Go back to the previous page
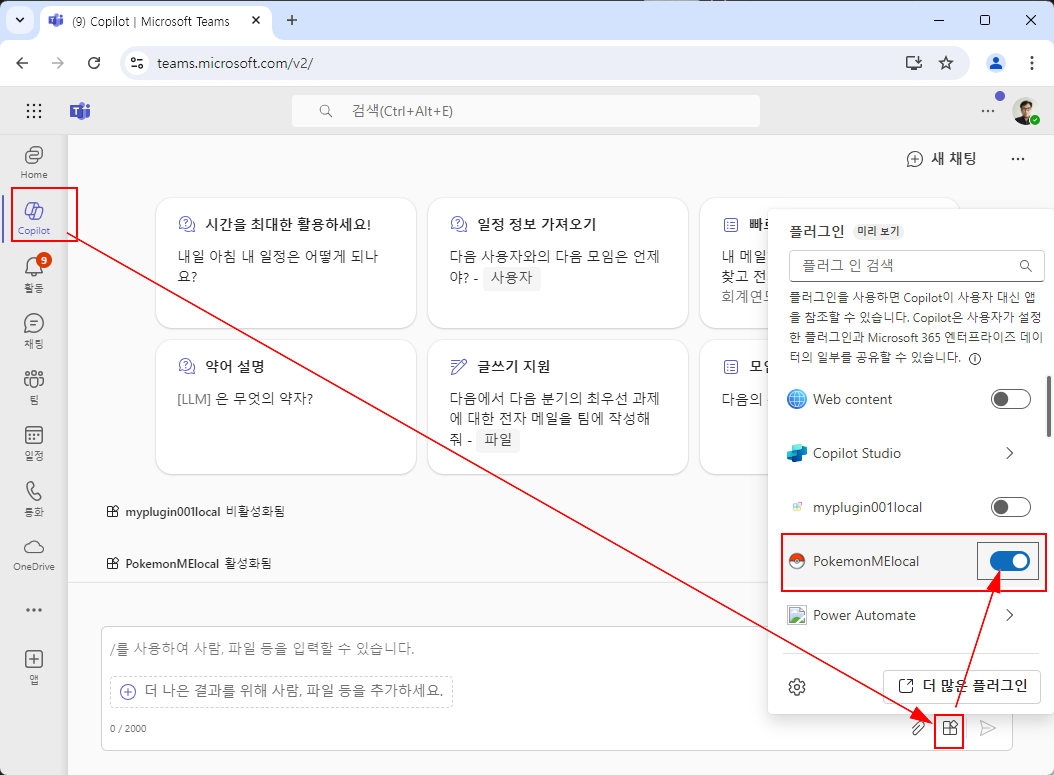This screenshot has height=775, width=1054. pyautogui.click(x=22, y=63)
